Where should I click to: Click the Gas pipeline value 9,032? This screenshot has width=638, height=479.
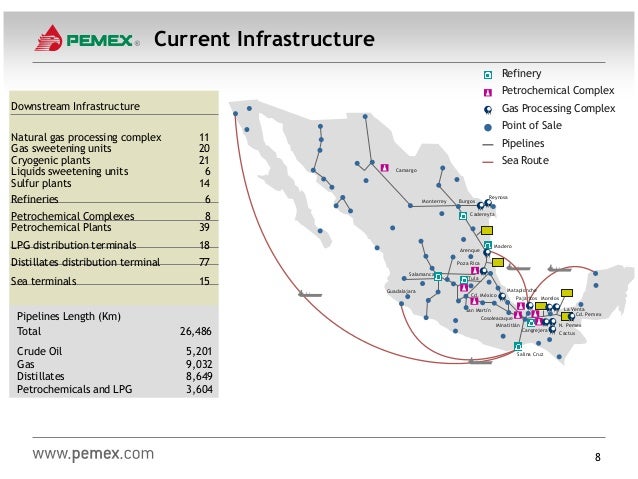point(199,364)
